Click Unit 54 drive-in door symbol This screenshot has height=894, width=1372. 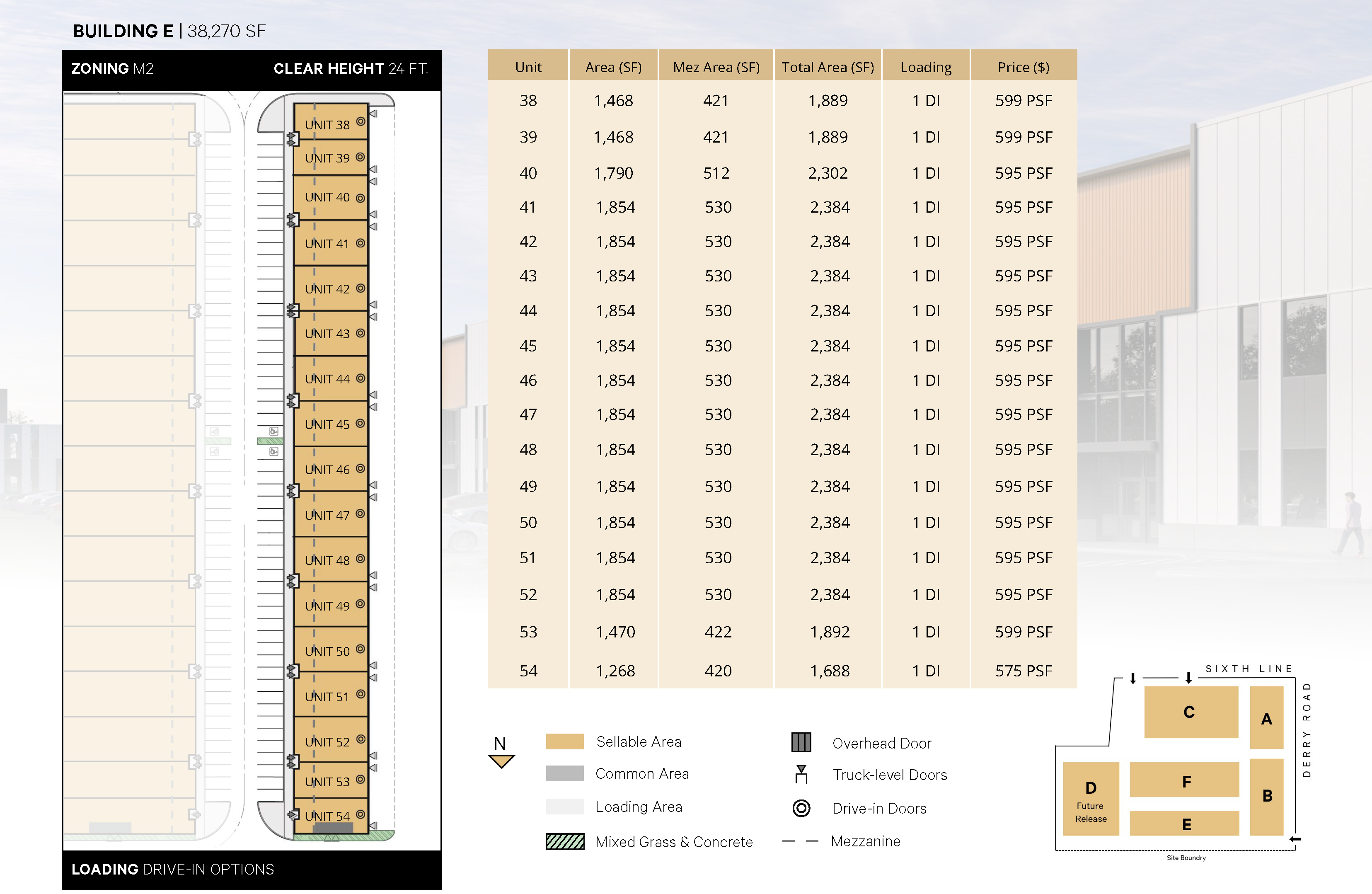tap(360, 814)
